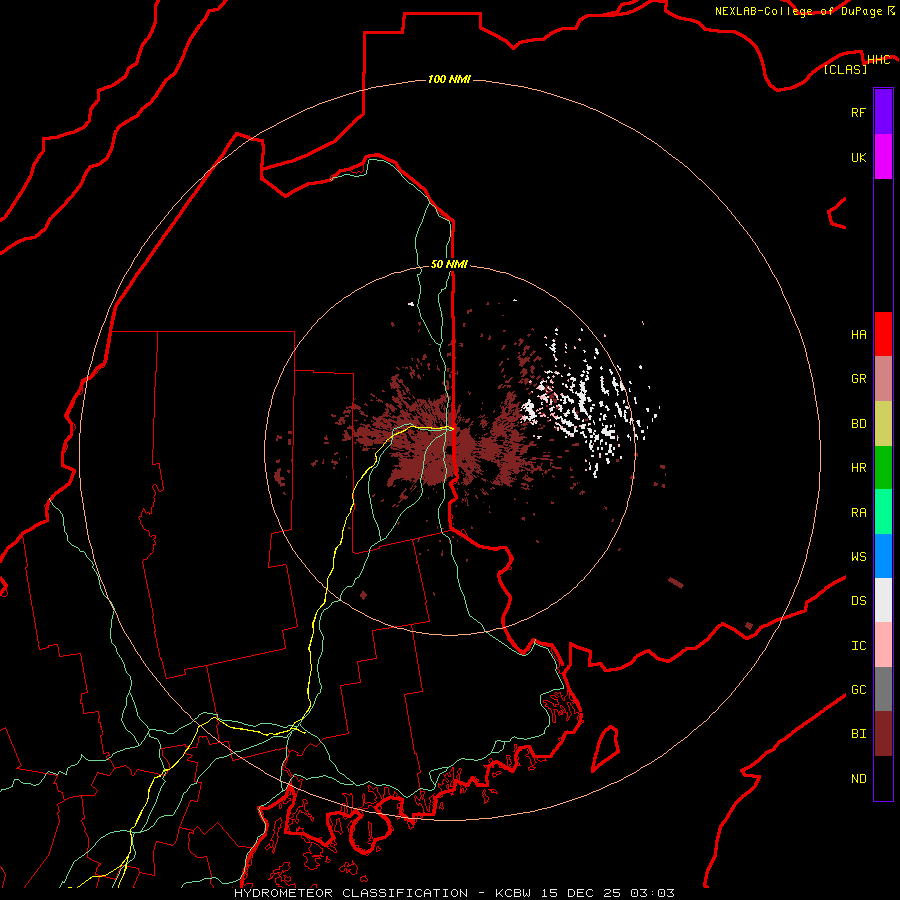
Task: Click the BI brown legend swatch
Action: (883, 734)
